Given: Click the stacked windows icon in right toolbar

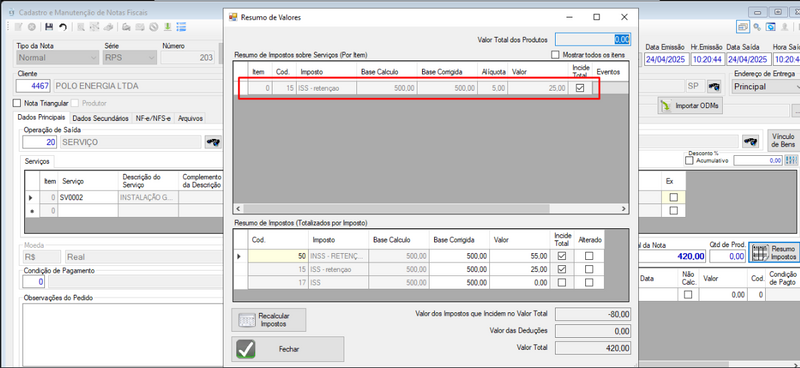Looking at the screenshot, I should click(743, 27).
